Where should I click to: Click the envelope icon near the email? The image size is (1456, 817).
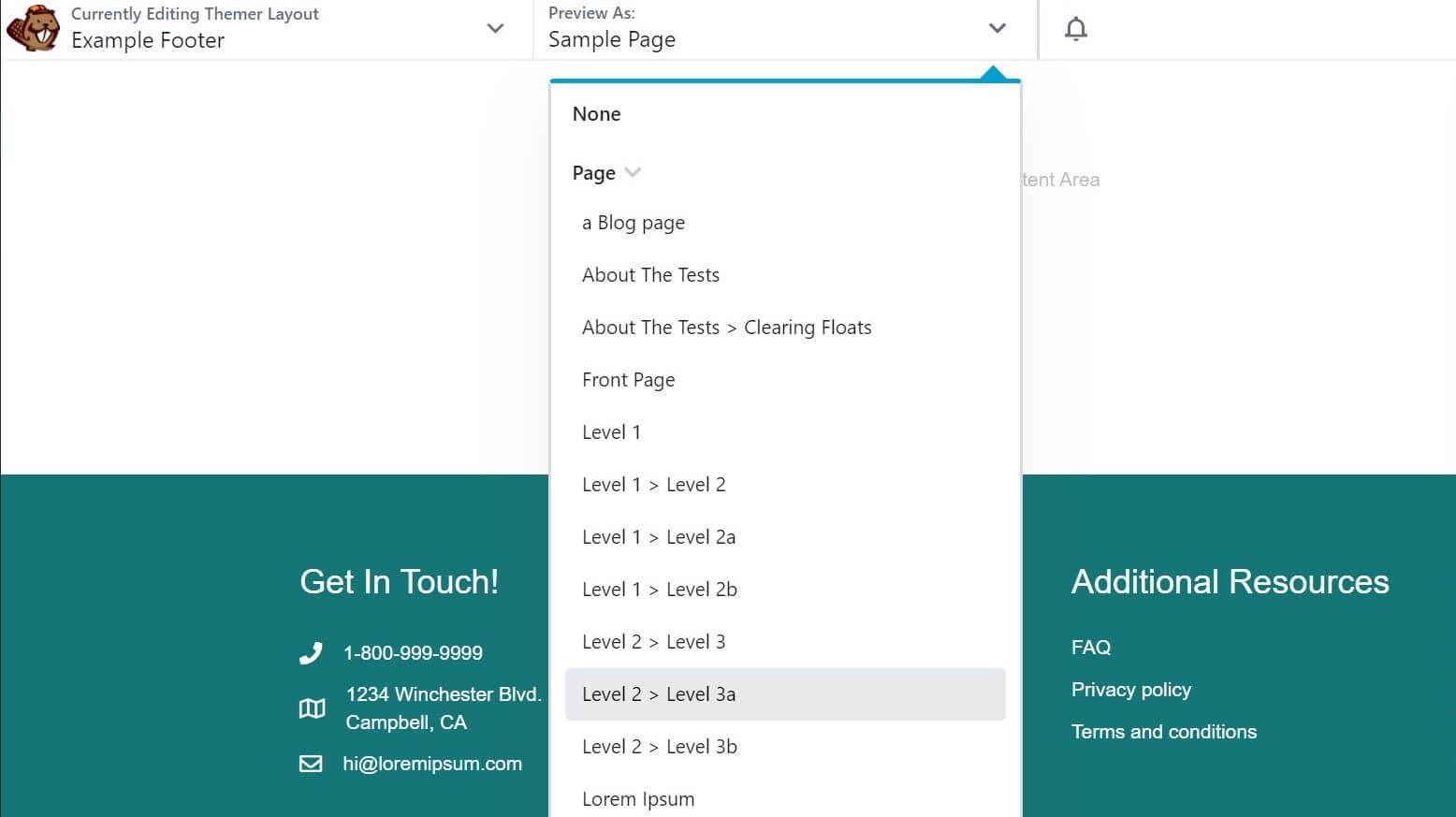coord(310,764)
